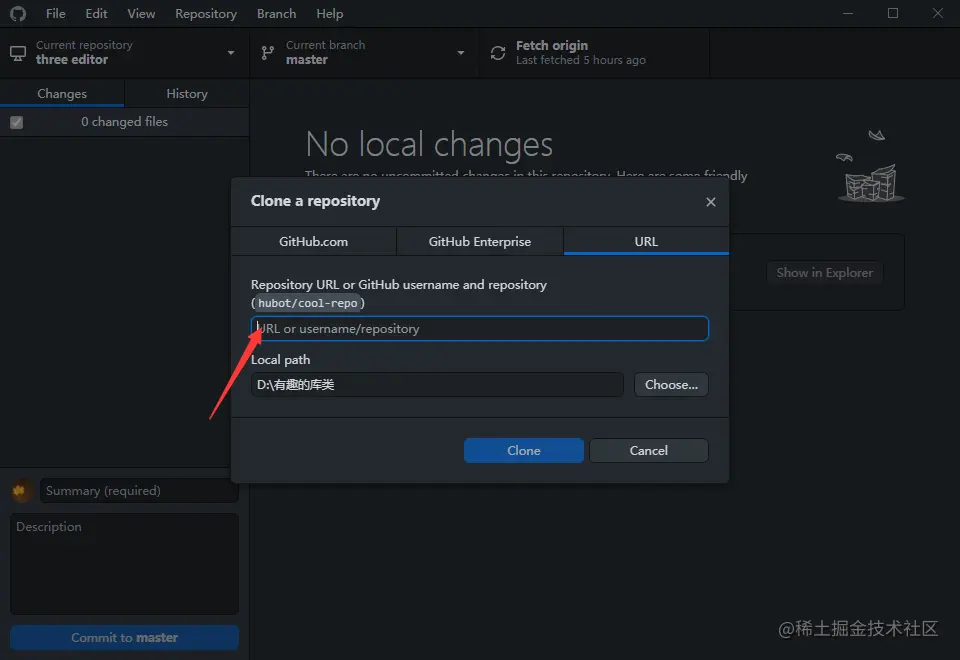Viewport: 960px width, 660px height.
Task: Click the blue Clone button
Action: (523, 451)
